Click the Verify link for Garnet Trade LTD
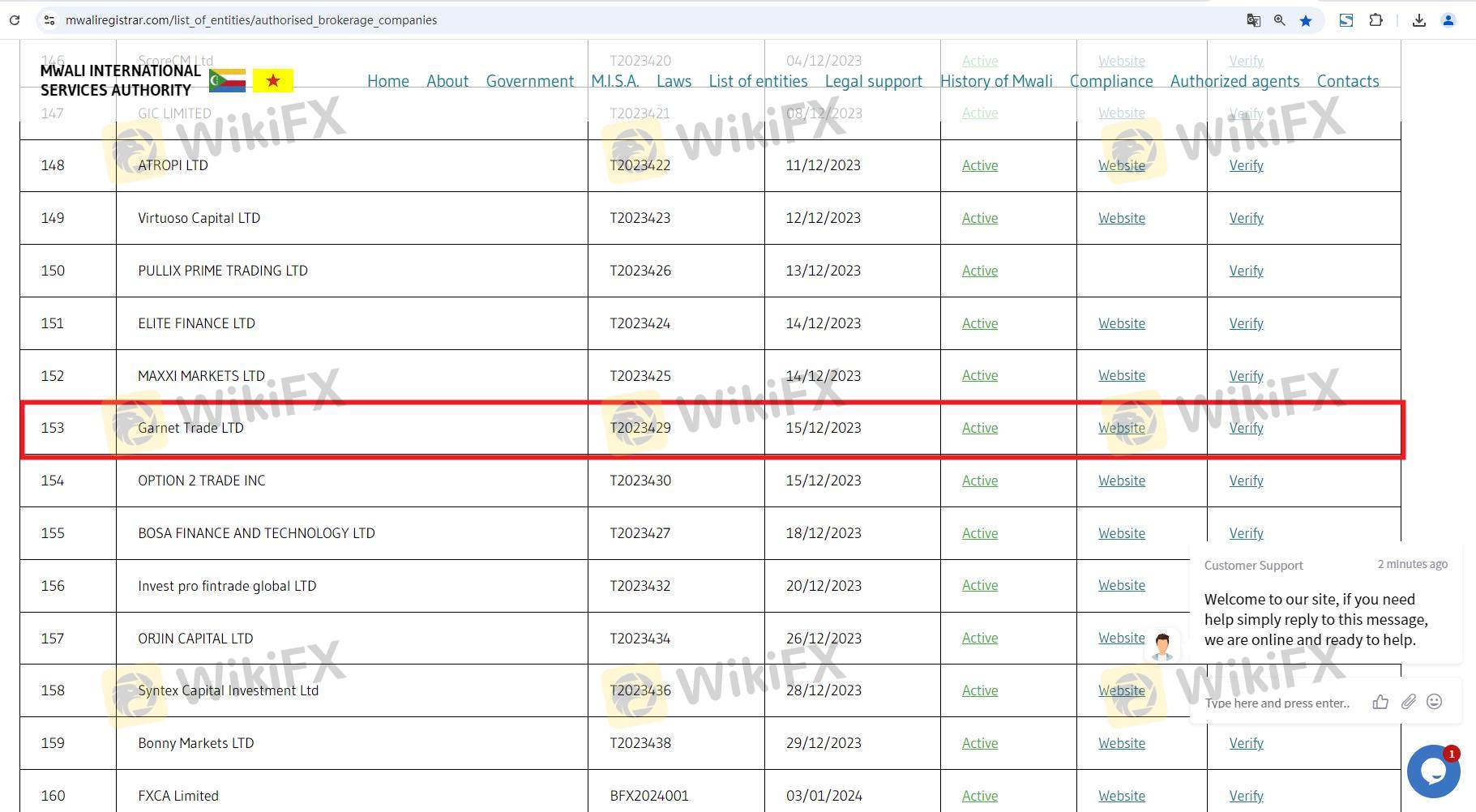 click(1246, 428)
